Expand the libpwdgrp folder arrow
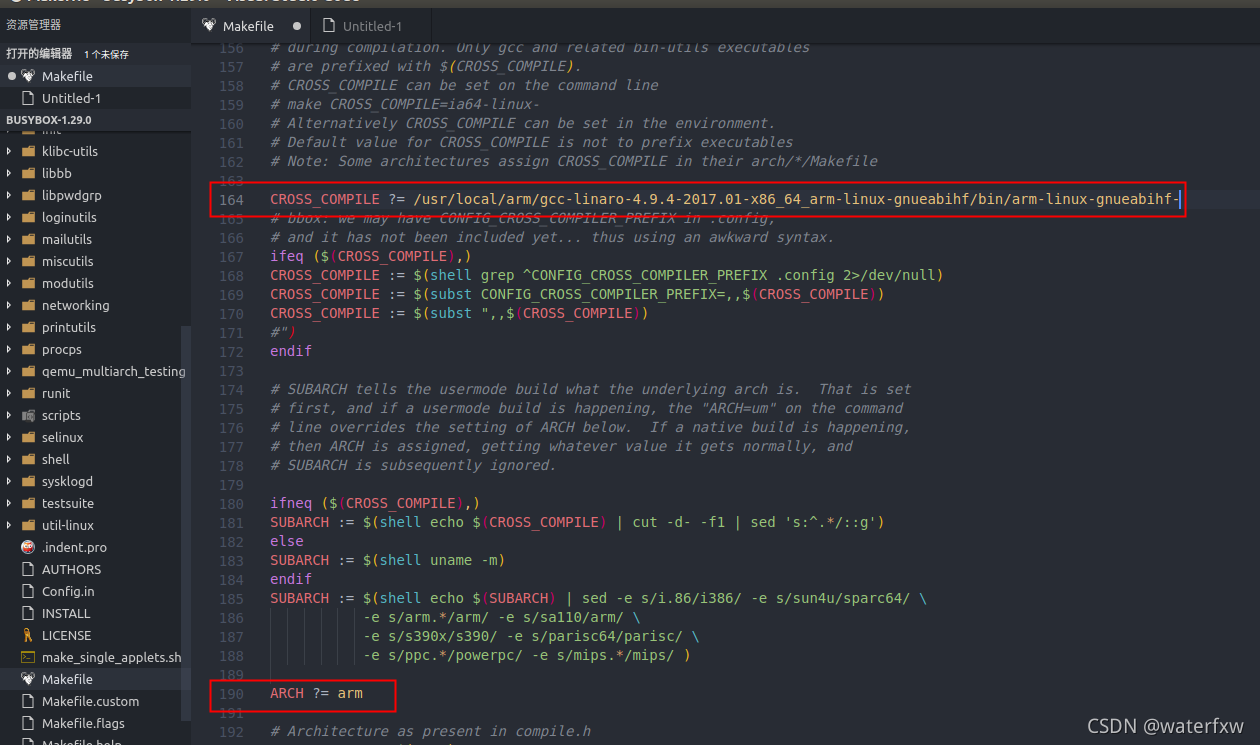Viewport: 1260px width, 745px height. tap(10, 195)
